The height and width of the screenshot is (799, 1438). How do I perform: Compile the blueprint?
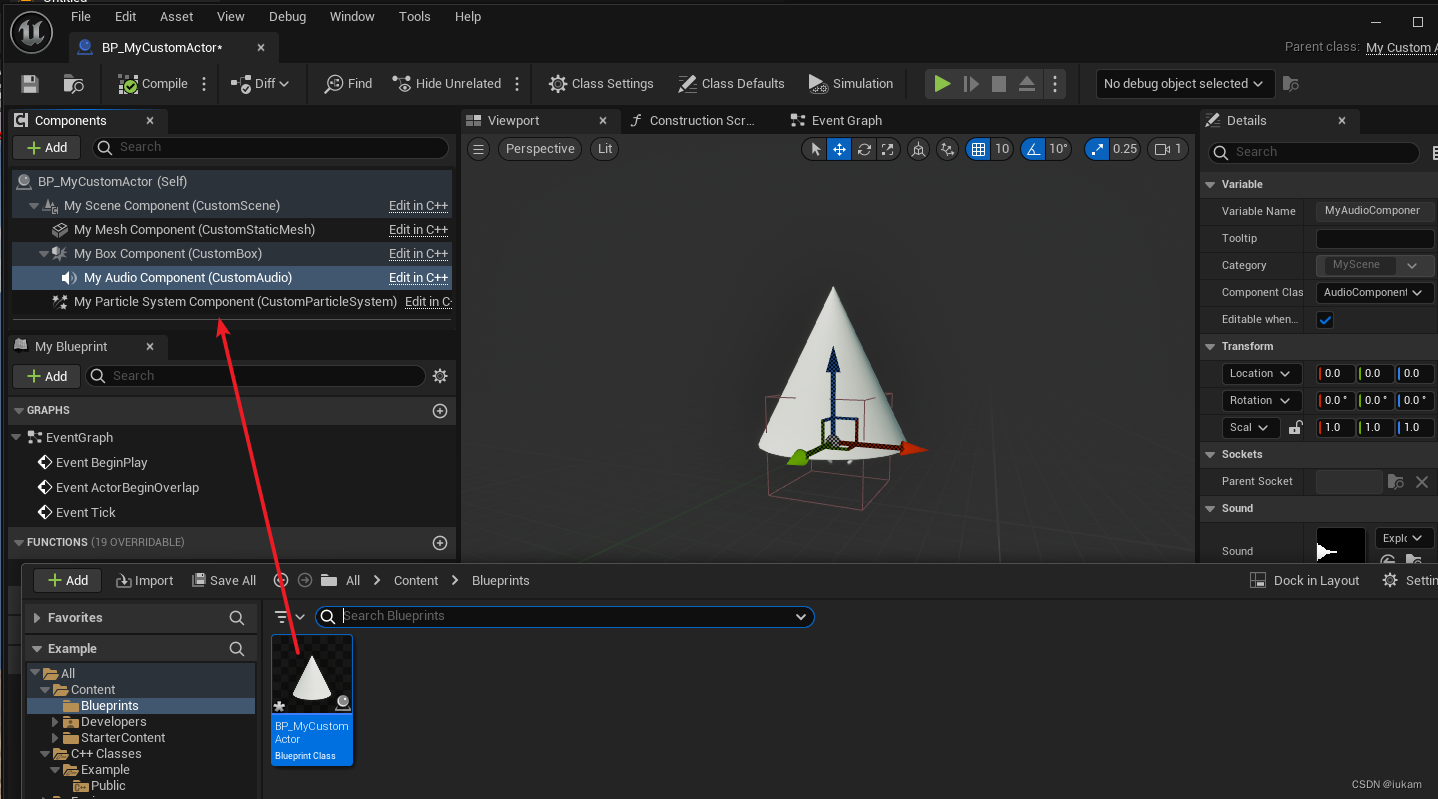pyautogui.click(x=153, y=84)
